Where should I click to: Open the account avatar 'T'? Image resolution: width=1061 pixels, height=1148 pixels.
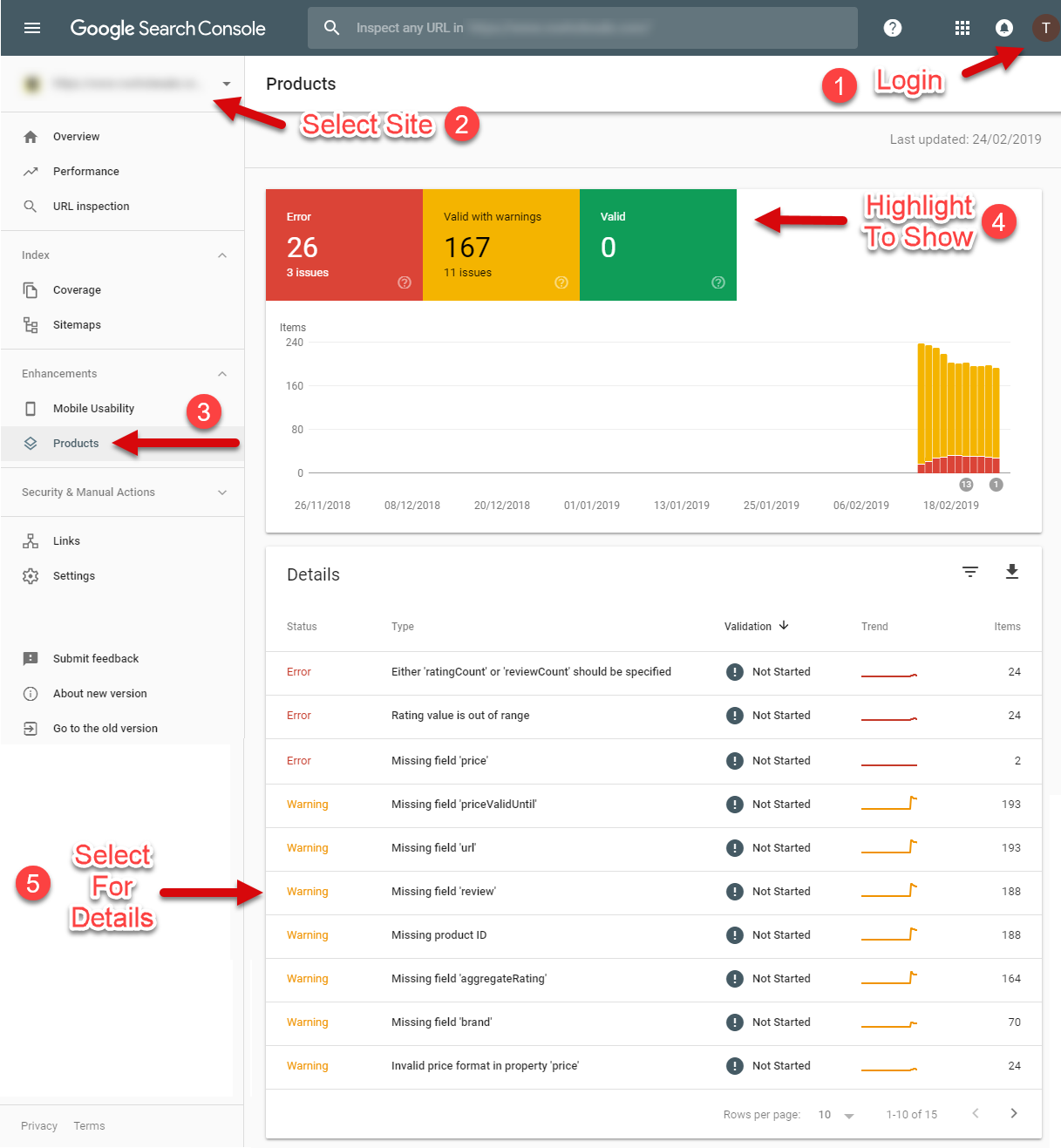point(1045,28)
